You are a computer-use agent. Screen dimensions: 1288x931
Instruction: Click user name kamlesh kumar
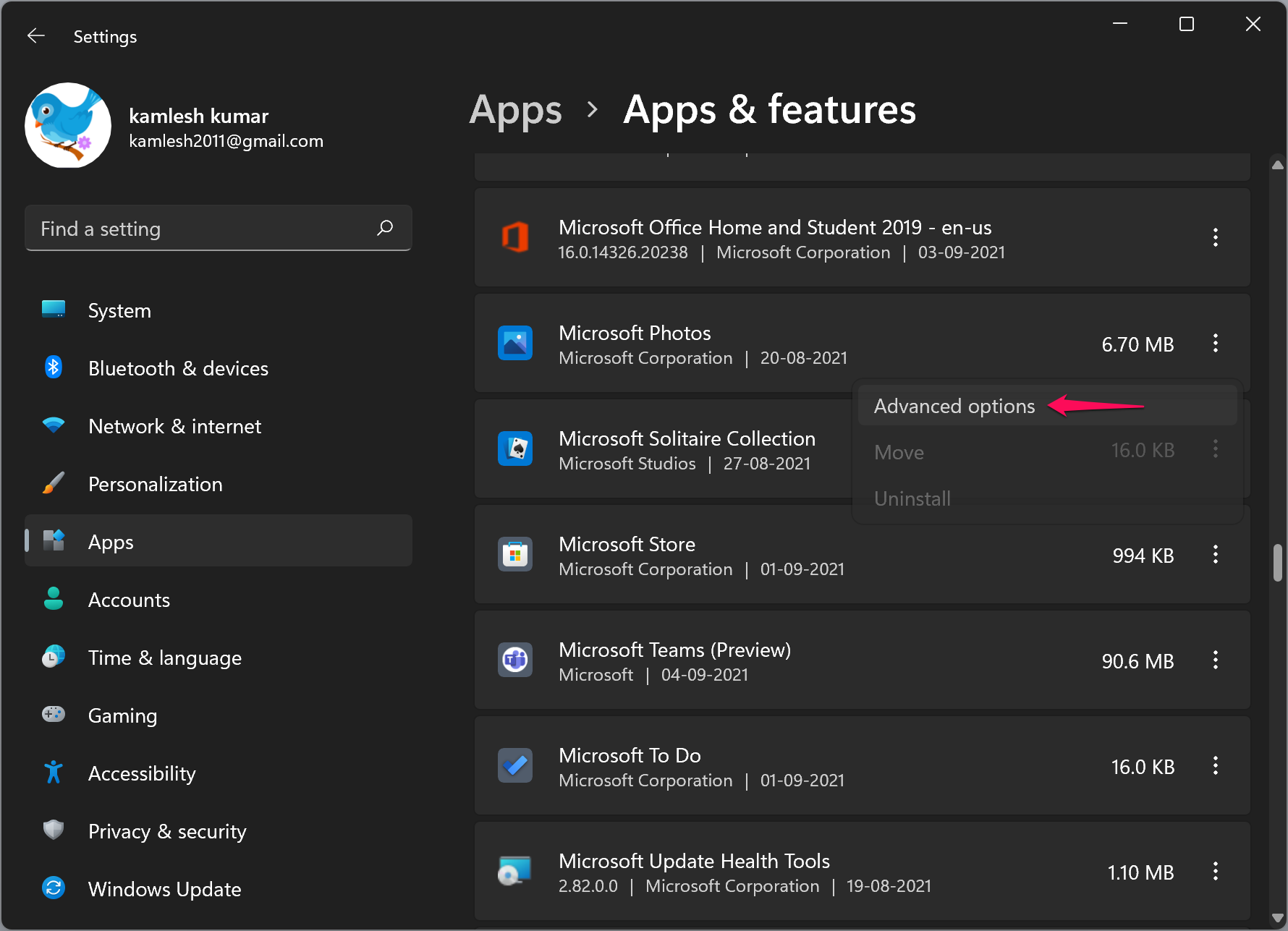click(x=199, y=116)
